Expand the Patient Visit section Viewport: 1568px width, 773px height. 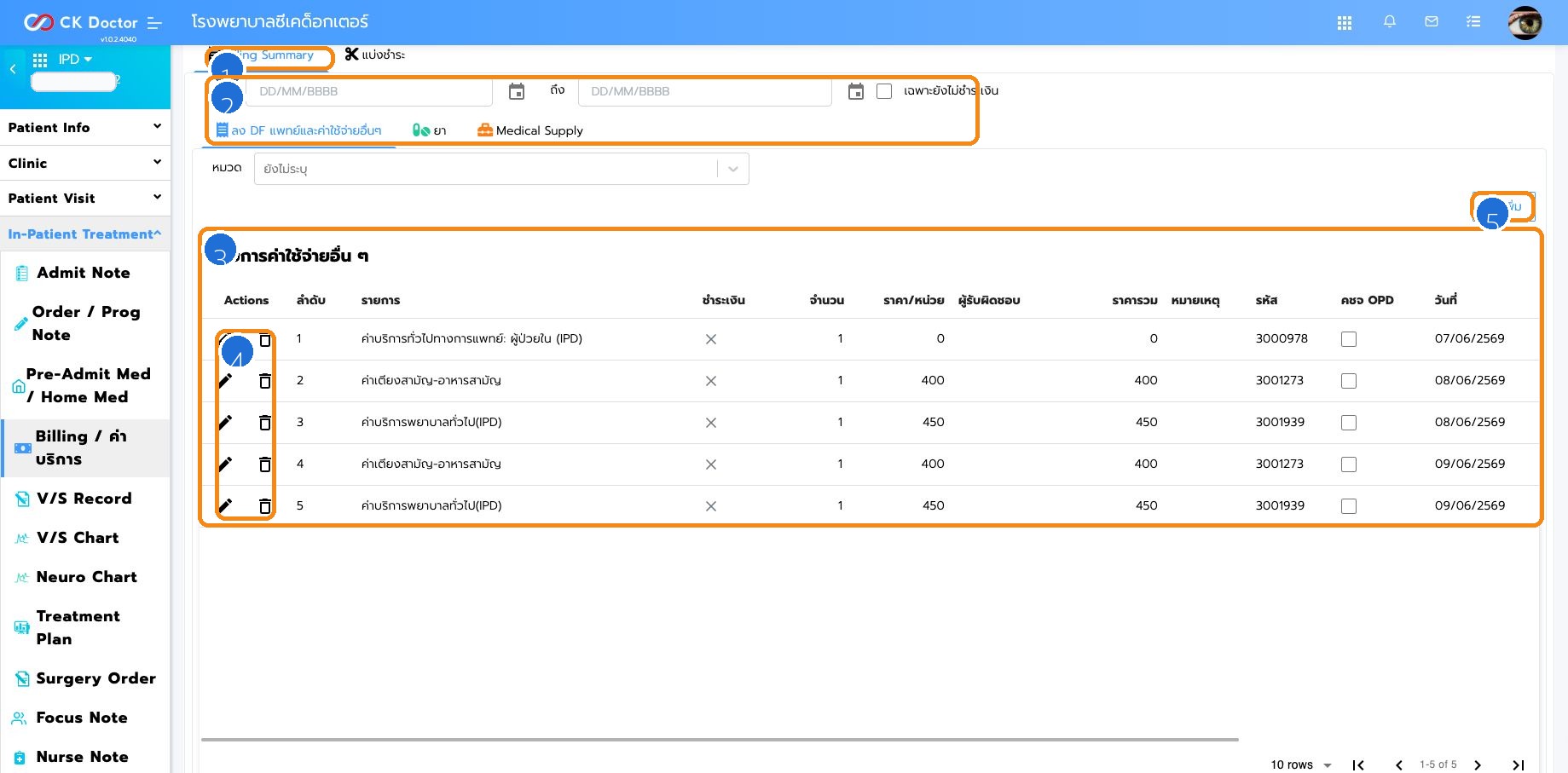tap(85, 198)
